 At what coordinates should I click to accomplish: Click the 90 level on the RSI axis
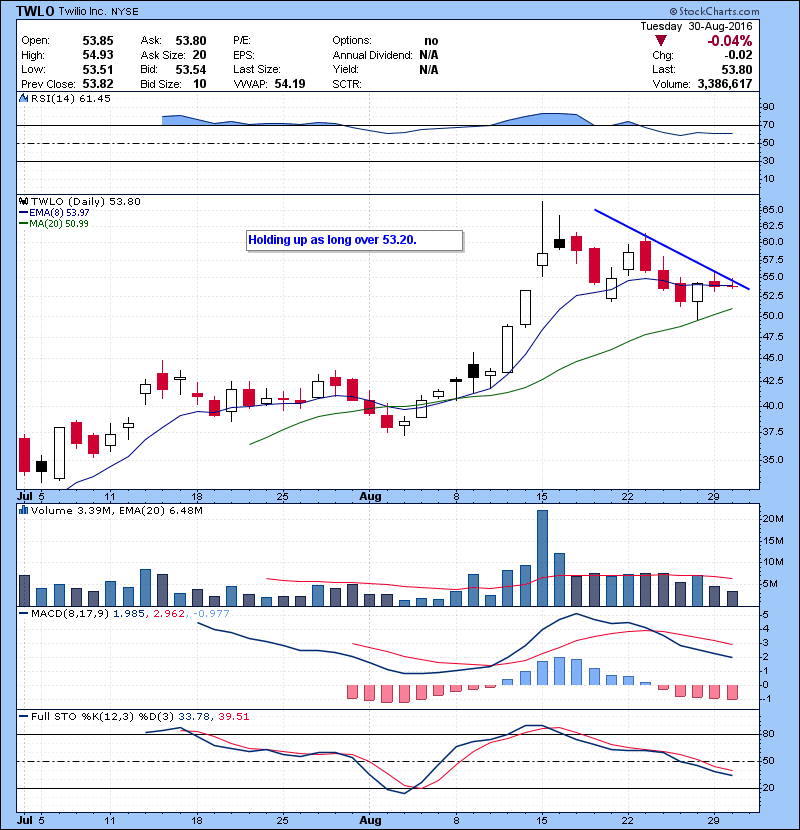tap(768, 107)
